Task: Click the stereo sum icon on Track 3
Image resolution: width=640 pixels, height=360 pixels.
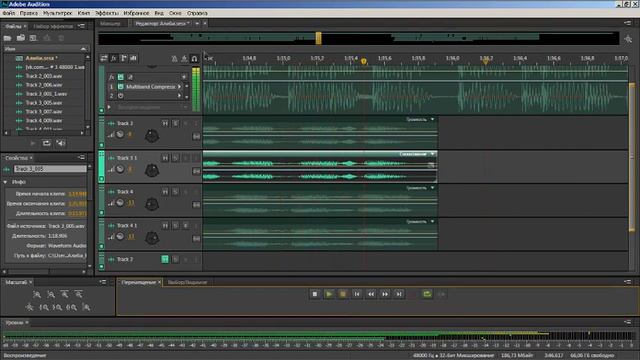Action: tap(196, 137)
